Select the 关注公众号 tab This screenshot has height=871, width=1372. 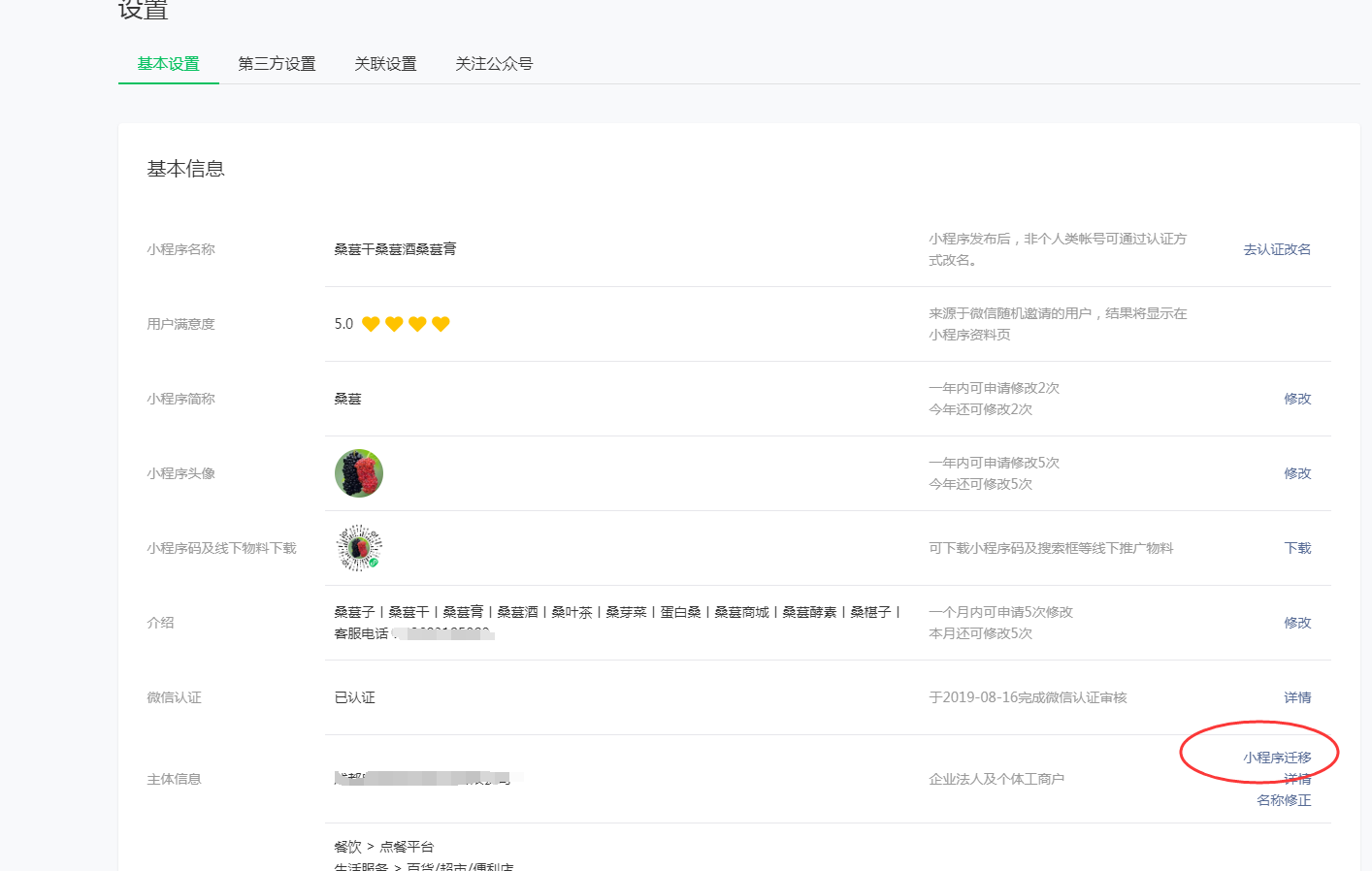494,64
